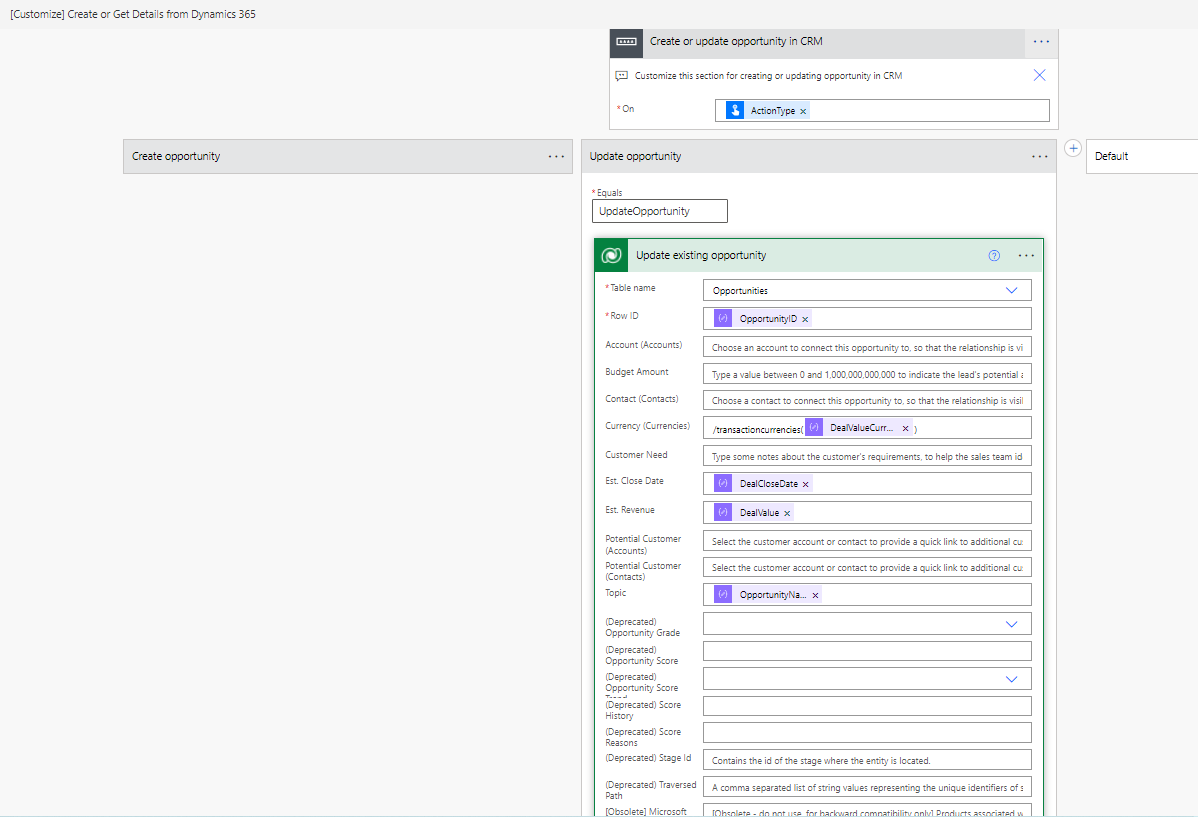Collapse the Update opportunity case header

[x=819, y=157]
